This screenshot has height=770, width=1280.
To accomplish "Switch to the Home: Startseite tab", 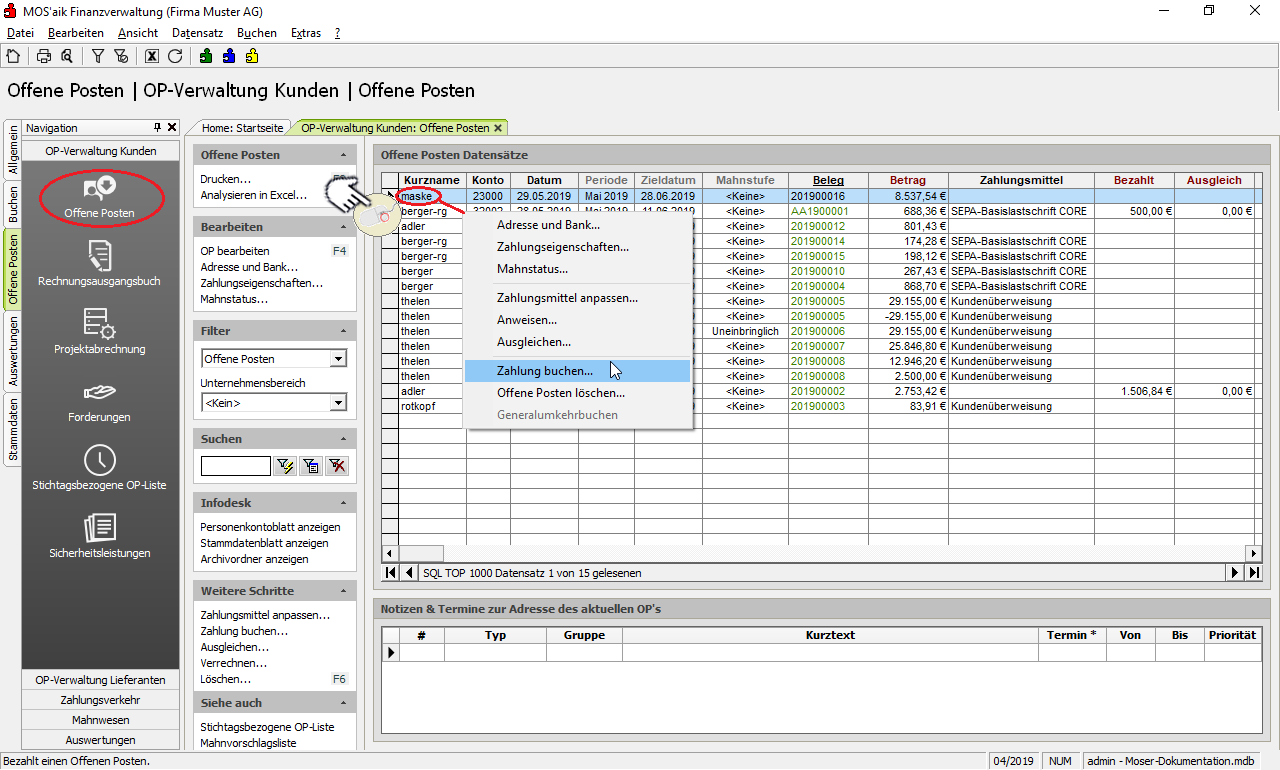I will tap(242, 128).
